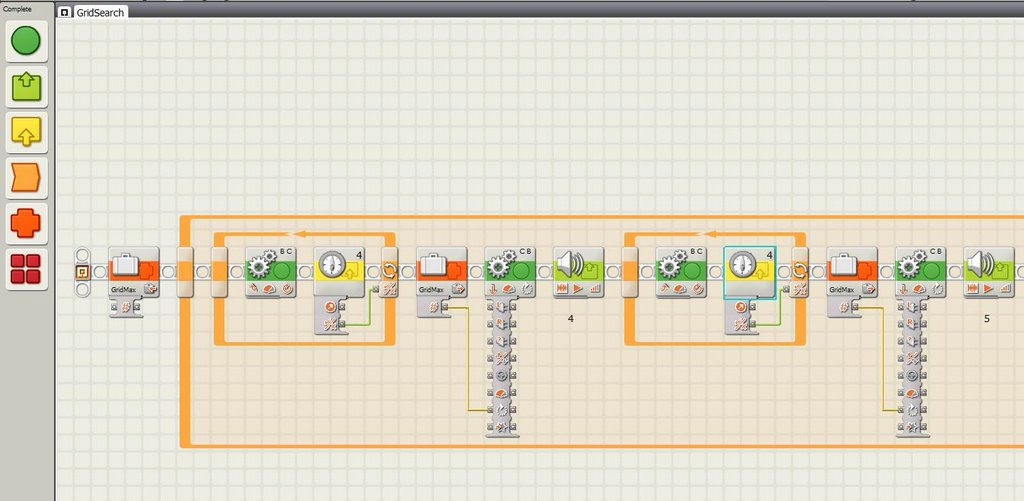The height and width of the screenshot is (501, 1024).
Task: Open the Flow palette orange icon
Action: [25, 178]
